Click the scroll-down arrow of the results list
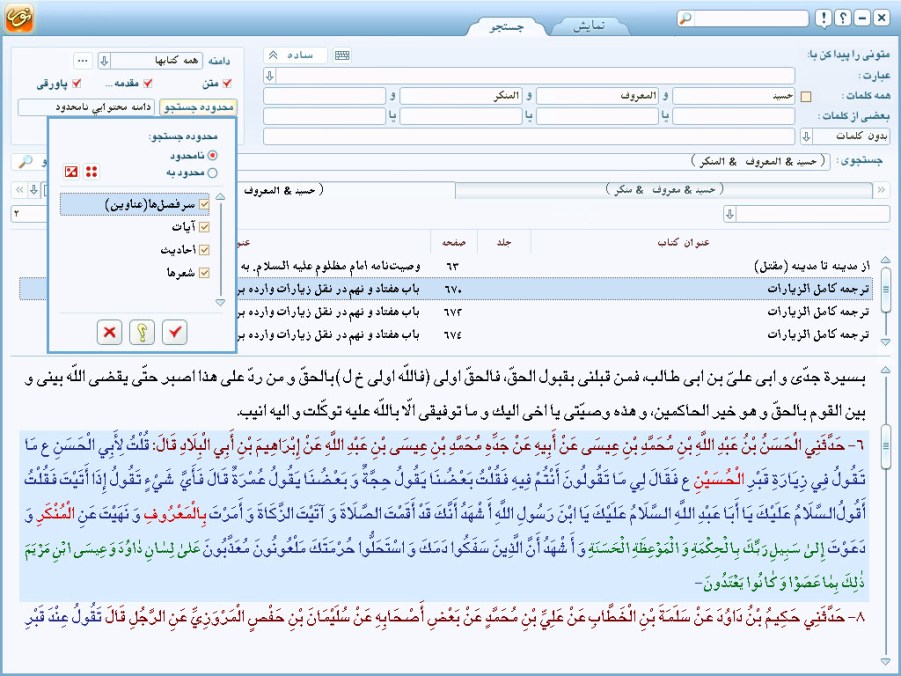The image size is (901, 676). pyautogui.click(x=885, y=341)
